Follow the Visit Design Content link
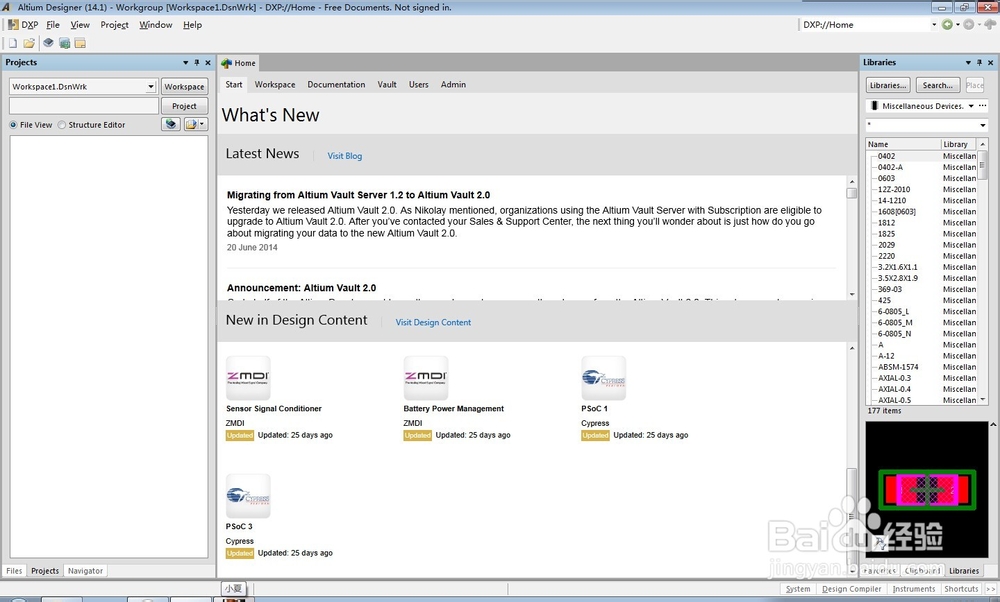Image resolution: width=1000 pixels, height=602 pixels. 433,322
